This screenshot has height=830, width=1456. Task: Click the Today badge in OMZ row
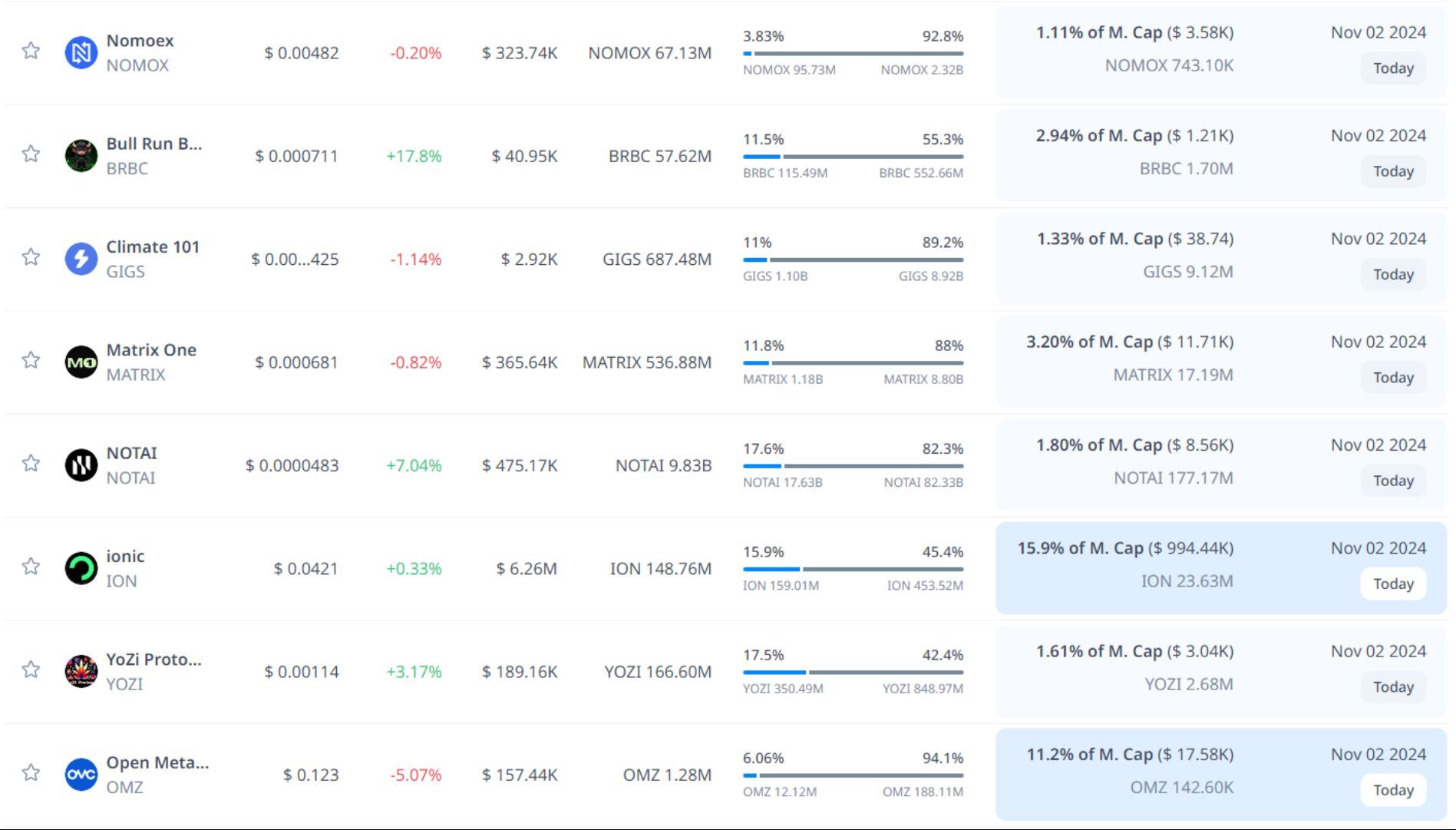click(1392, 790)
